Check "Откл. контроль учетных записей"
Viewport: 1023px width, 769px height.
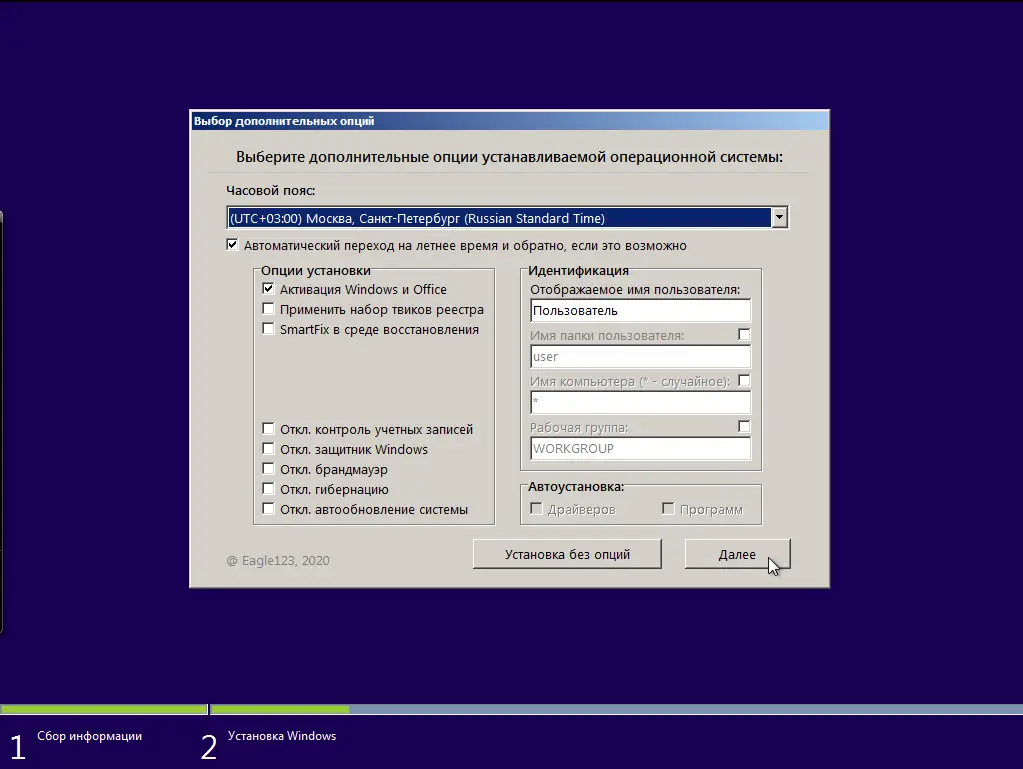click(x=268, y=429)
